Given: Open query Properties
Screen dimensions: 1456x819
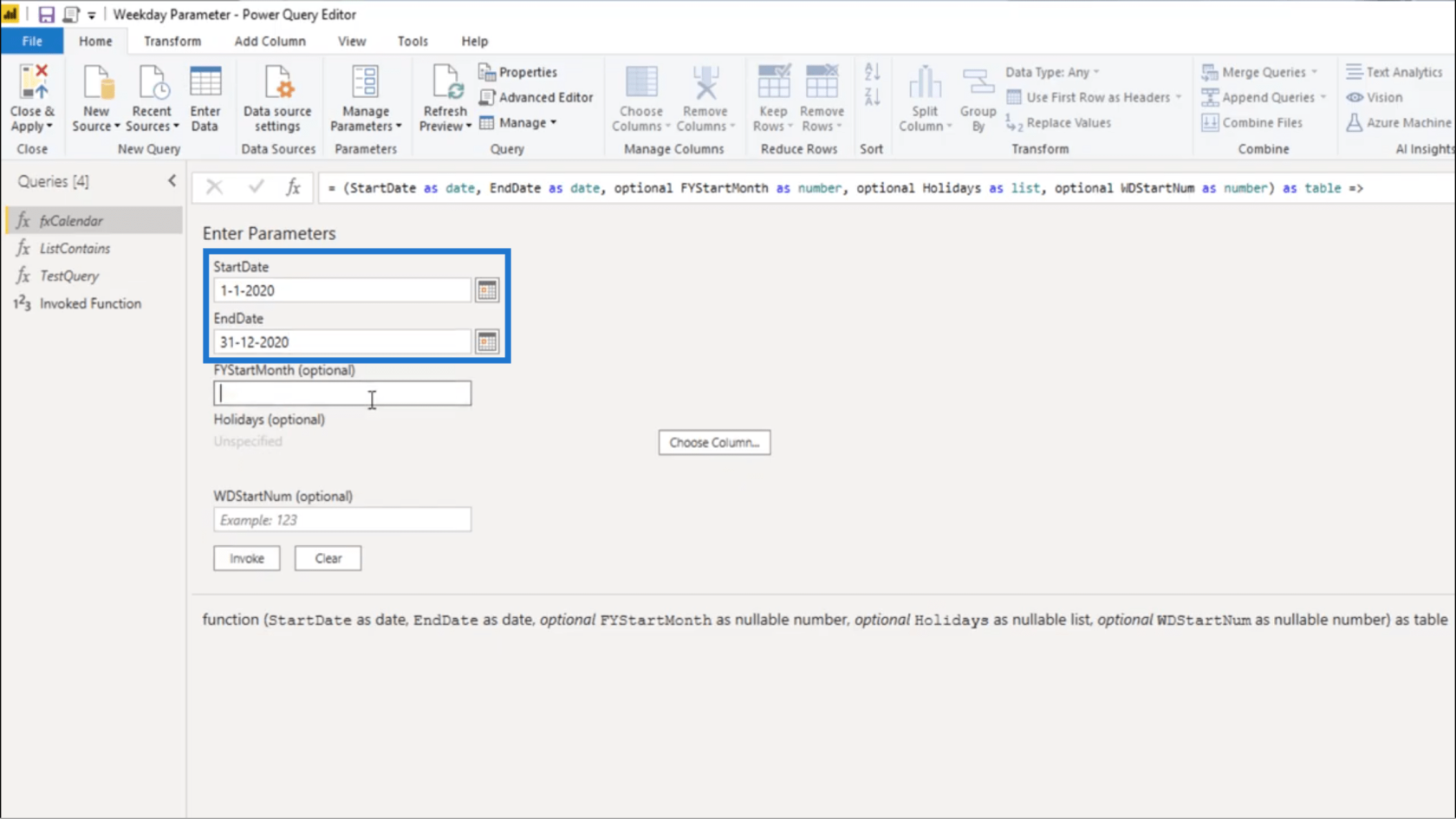Looking at the screenshot, I should (518, 72).
